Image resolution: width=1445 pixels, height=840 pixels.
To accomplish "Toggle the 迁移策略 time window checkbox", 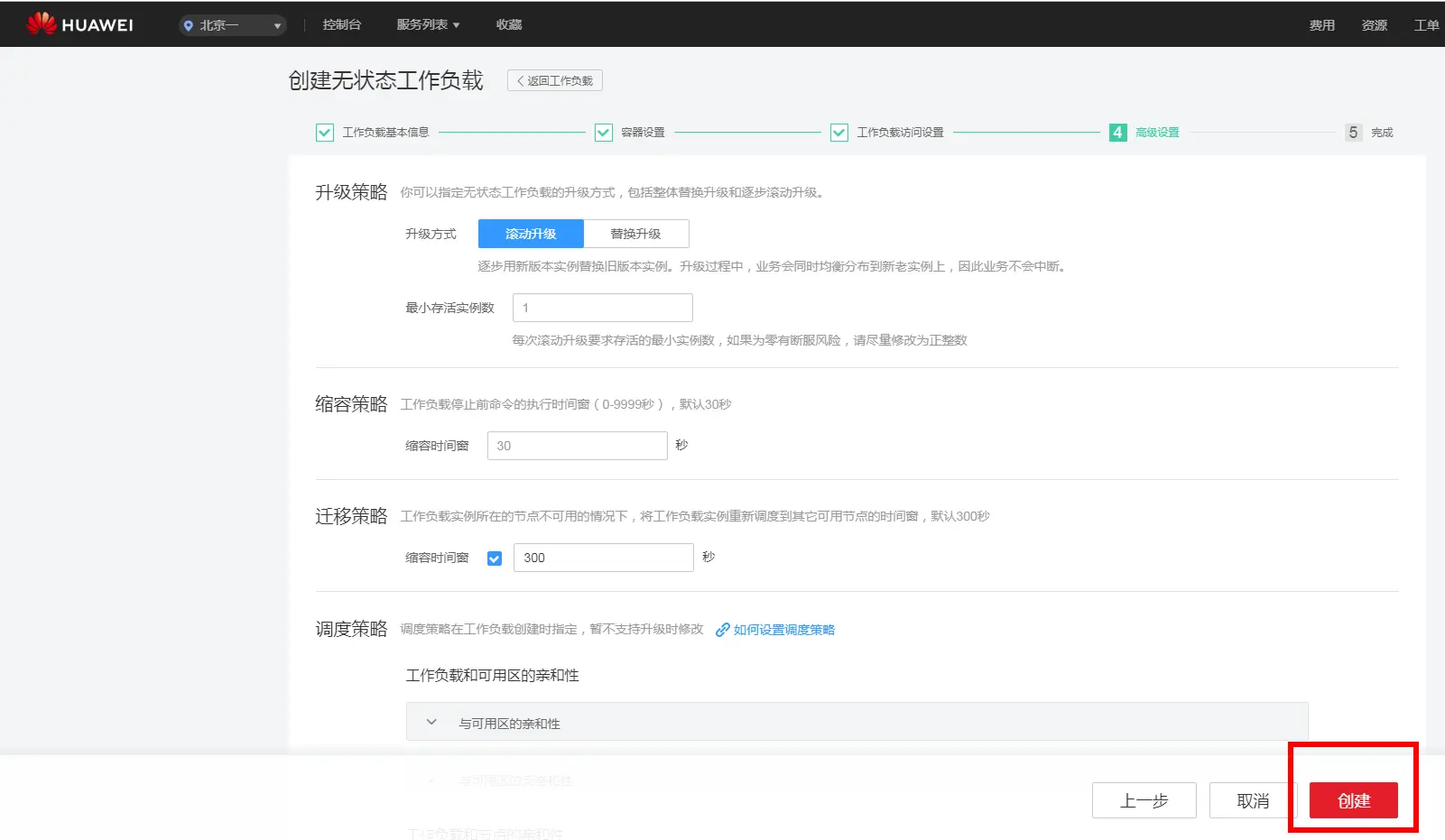I will click(x=495, y=558).
